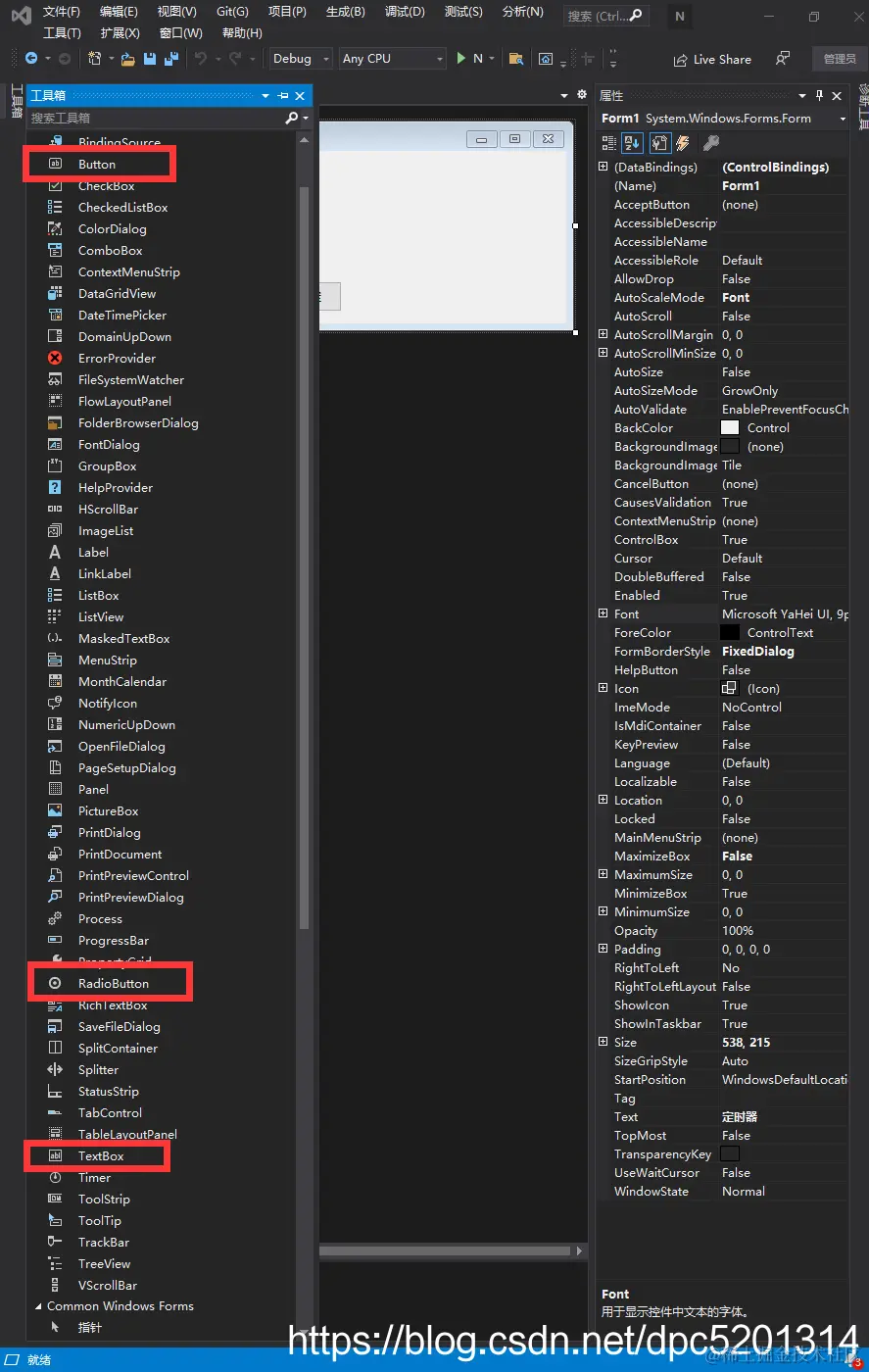Select the PictureBox toolbox item
The width and height of the screenshot is (869, 1372).
click(x=108, y=811)
